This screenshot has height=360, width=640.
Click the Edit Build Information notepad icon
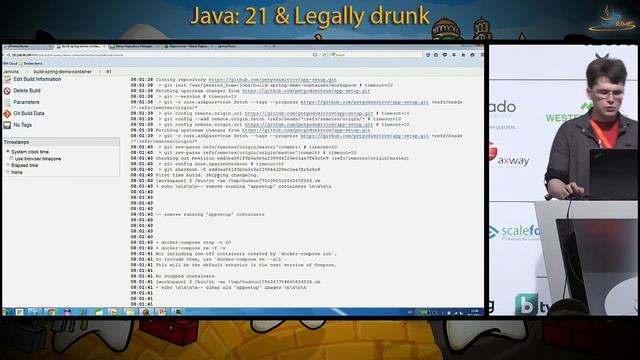[7, 80]
